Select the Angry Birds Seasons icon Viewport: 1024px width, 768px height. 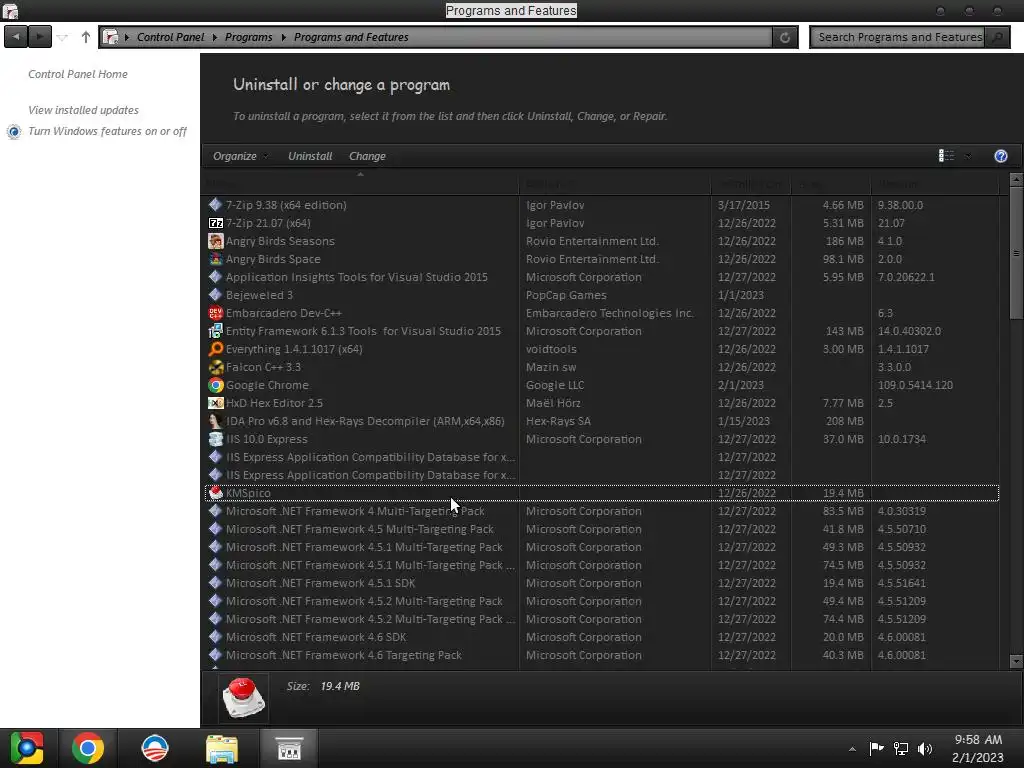point(216,241)
